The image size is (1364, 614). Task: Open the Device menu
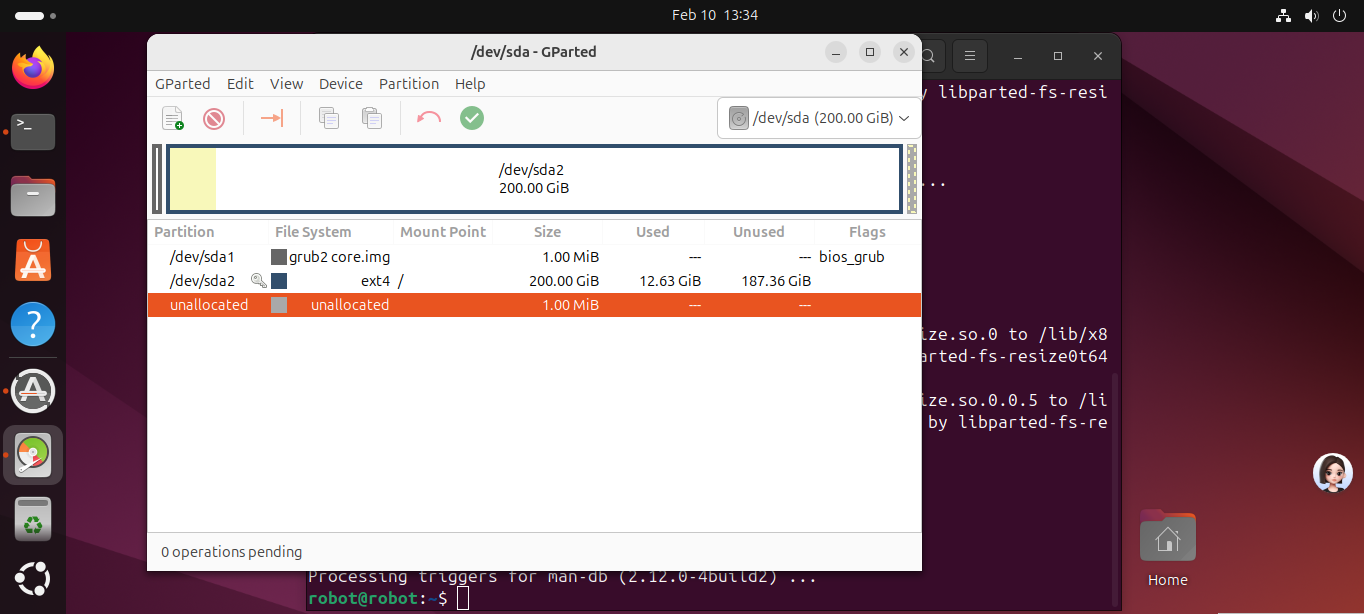[341, 84]
